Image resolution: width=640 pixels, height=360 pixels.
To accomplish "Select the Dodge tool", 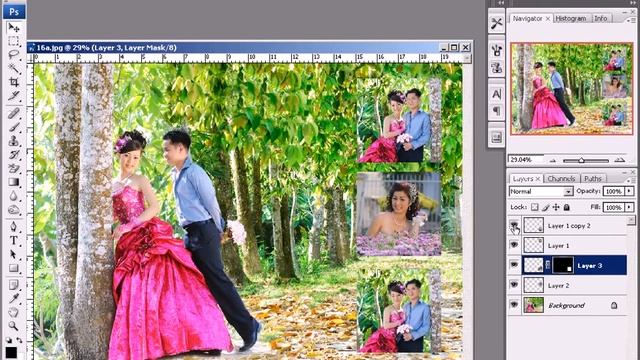I will [x=13, y=210].
